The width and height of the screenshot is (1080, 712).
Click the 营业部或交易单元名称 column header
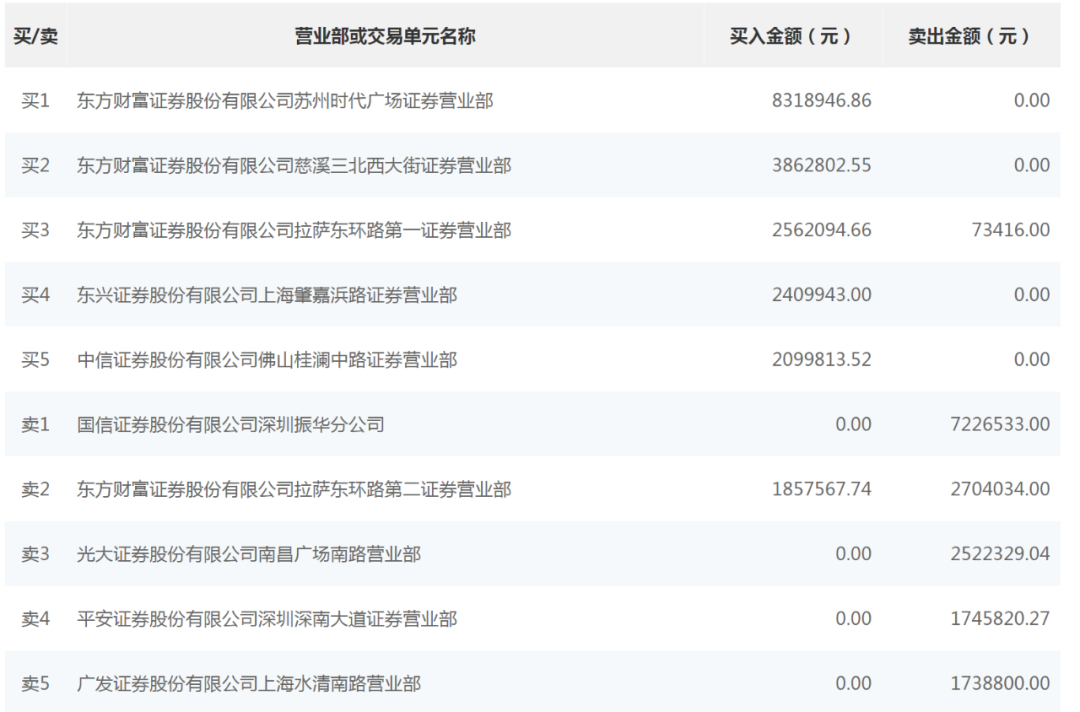point(385,36)
